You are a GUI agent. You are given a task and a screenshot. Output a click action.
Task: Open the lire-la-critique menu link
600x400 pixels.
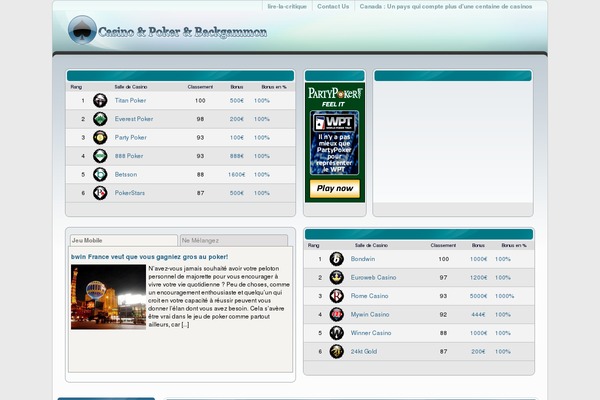287,7
